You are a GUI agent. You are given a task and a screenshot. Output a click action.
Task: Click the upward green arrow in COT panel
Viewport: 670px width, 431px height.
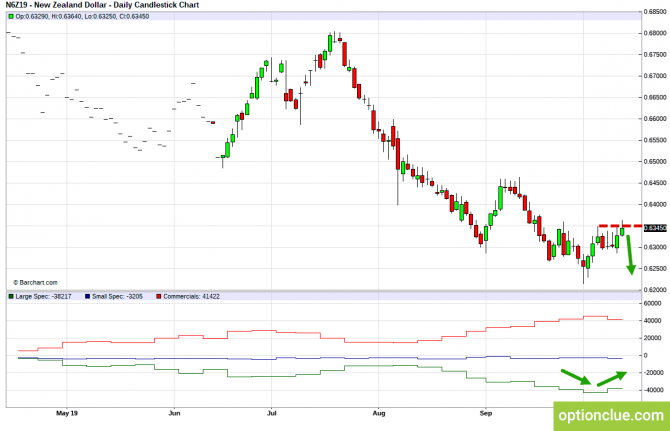(x=612, y=405)
